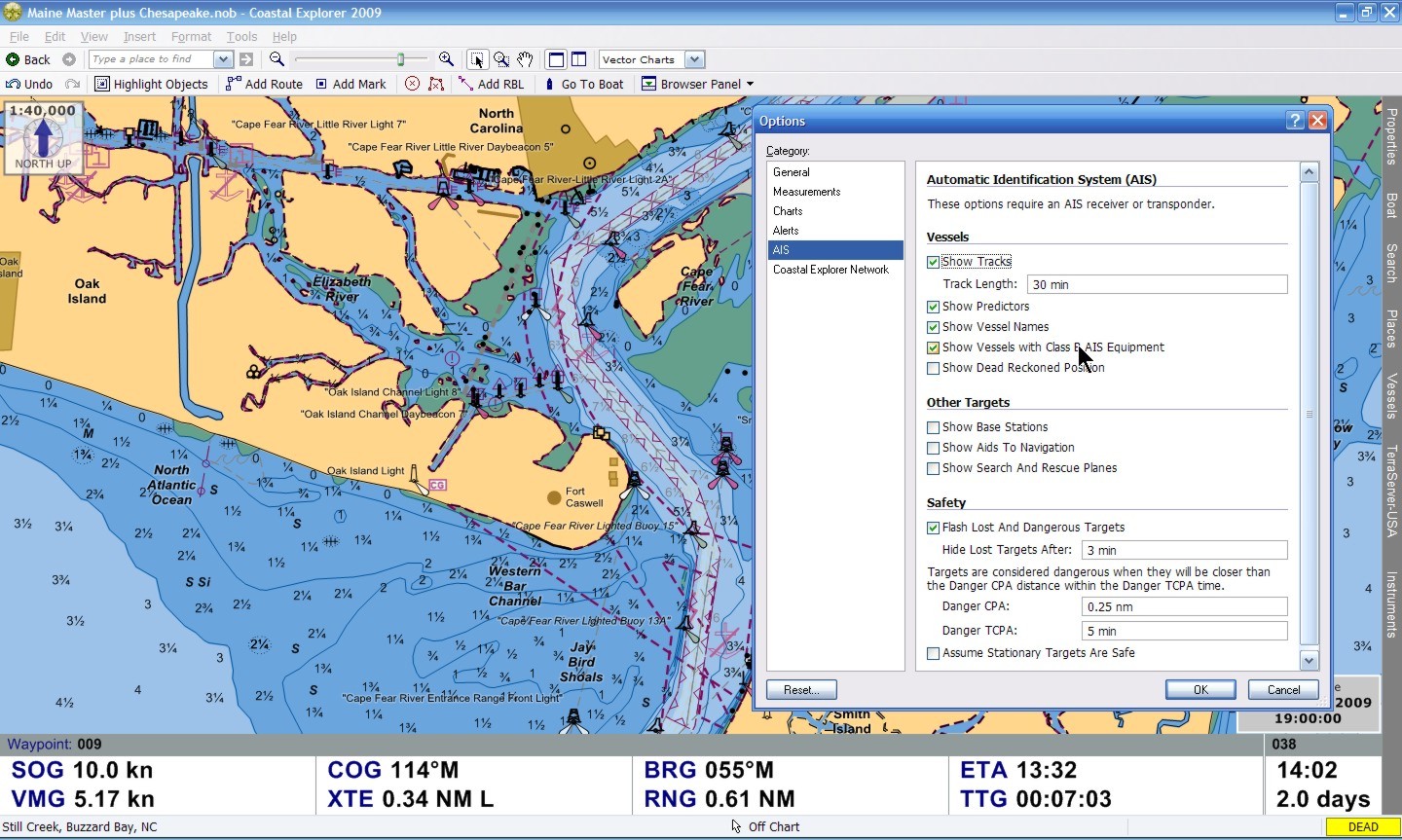Click Add Route tool
The image size is (1402, 840).
coord(264,84)
